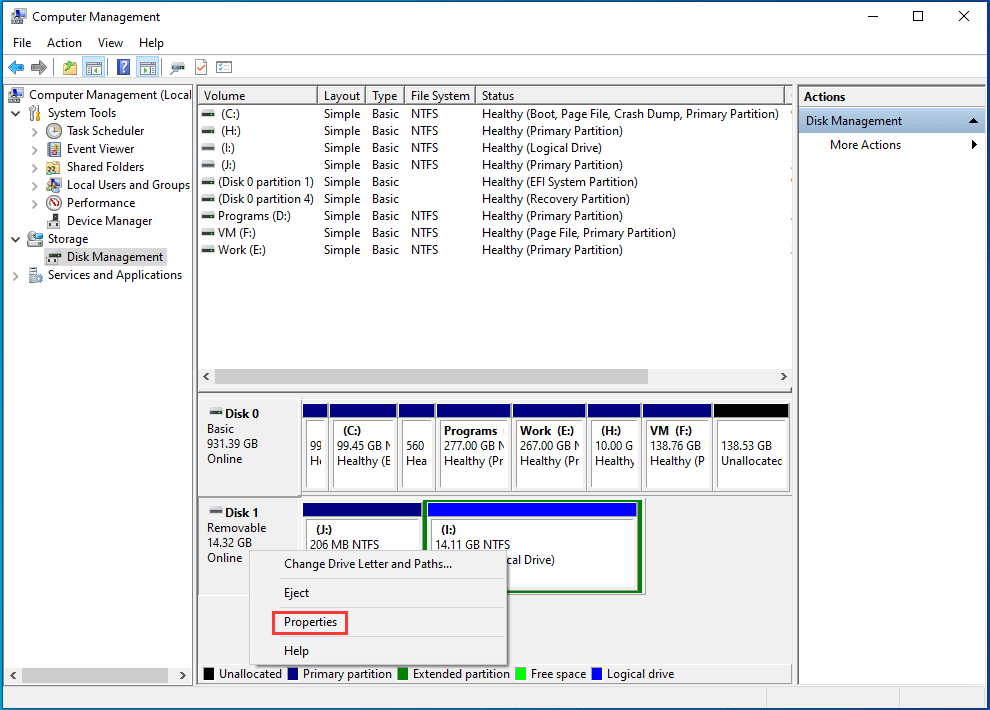Click the blue Help question mark icon
The height and width of the screenshot is (710, 990).
pos(124,67)
